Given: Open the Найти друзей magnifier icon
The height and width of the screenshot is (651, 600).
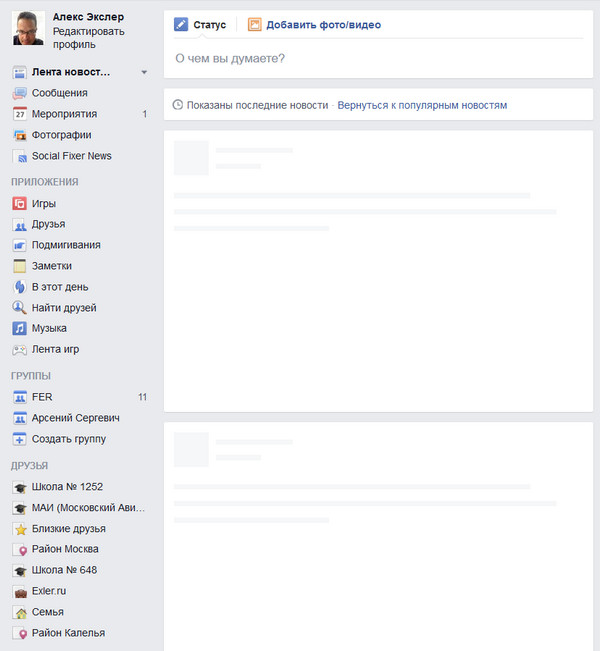Looking at the screenshot, I should (x=20, y=308).
